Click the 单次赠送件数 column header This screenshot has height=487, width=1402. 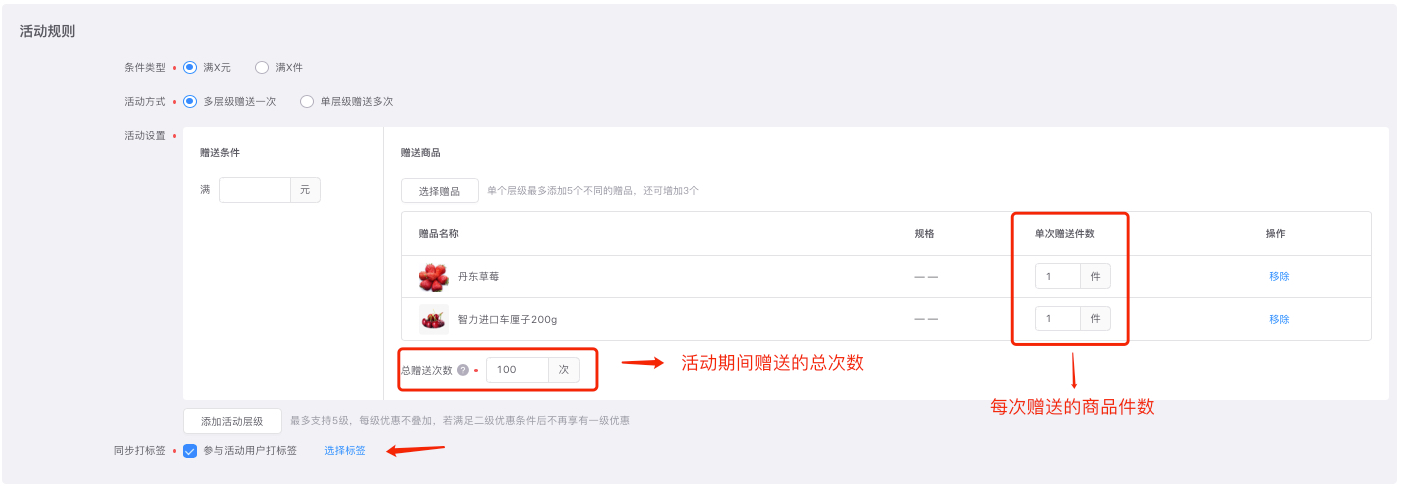pyautogui.click(x=1069, y=233)
